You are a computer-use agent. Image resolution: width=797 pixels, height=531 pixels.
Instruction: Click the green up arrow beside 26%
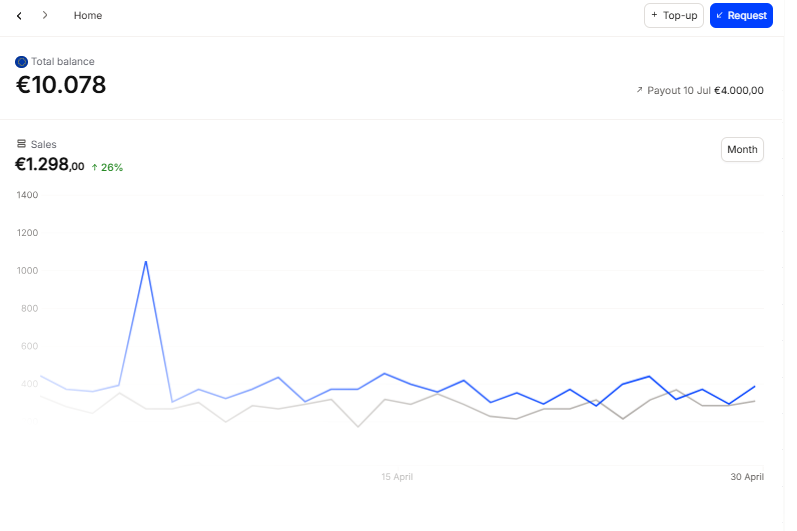click(95, 167)
